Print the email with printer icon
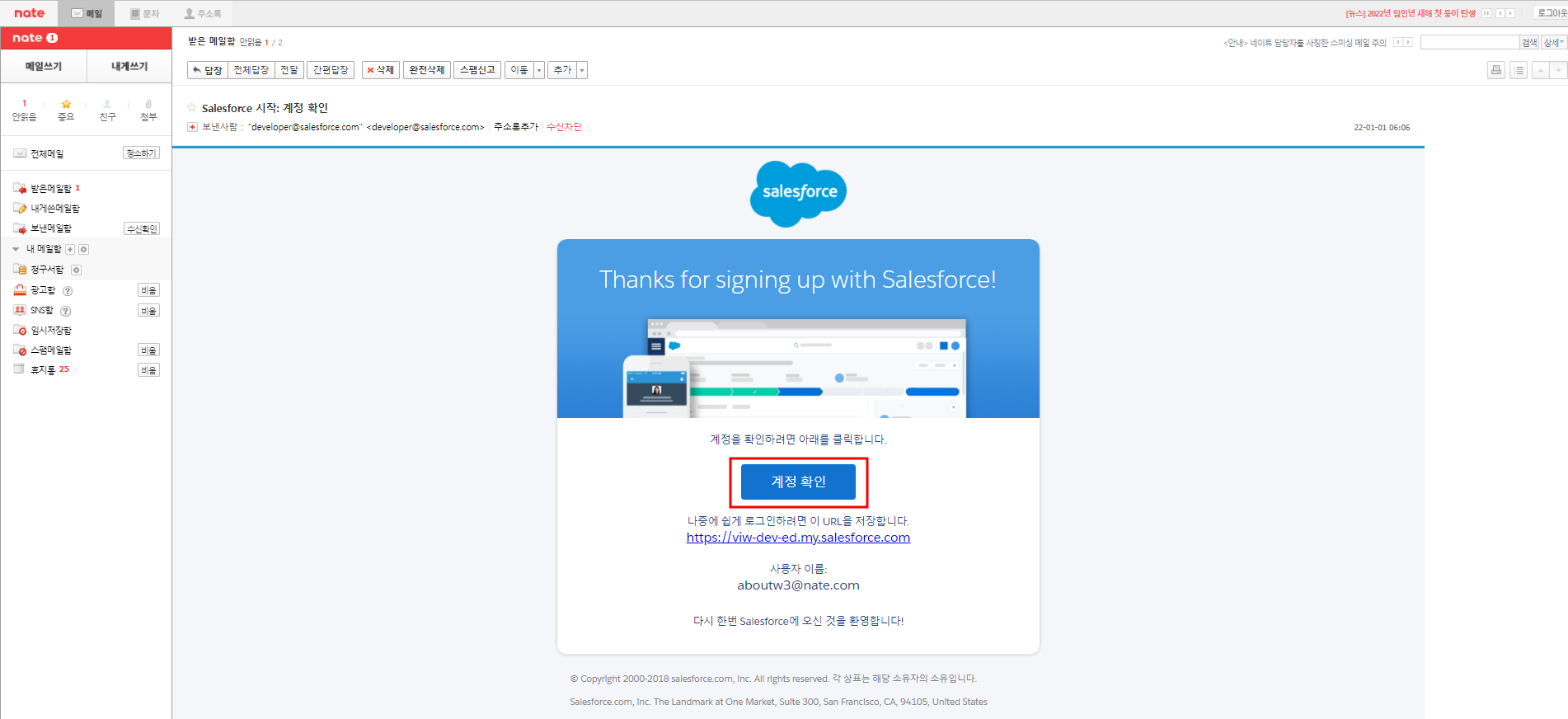This screenshot has width=1568, height=719. [1496, 70]
